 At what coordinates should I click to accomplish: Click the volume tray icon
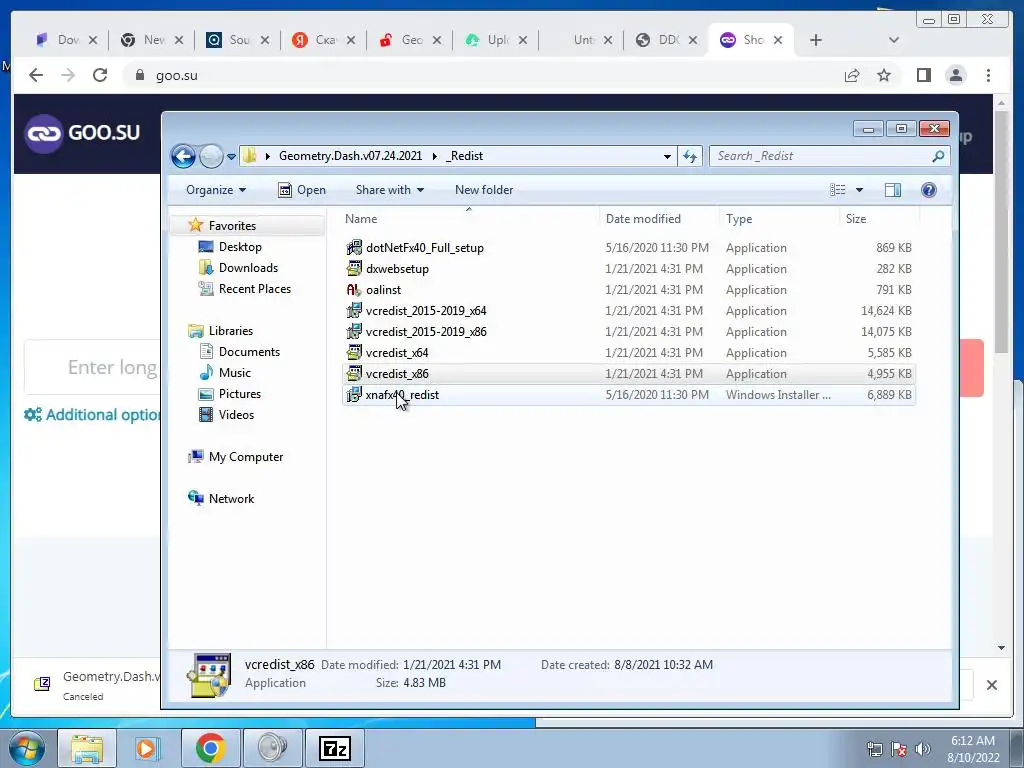tap(923, 749)
